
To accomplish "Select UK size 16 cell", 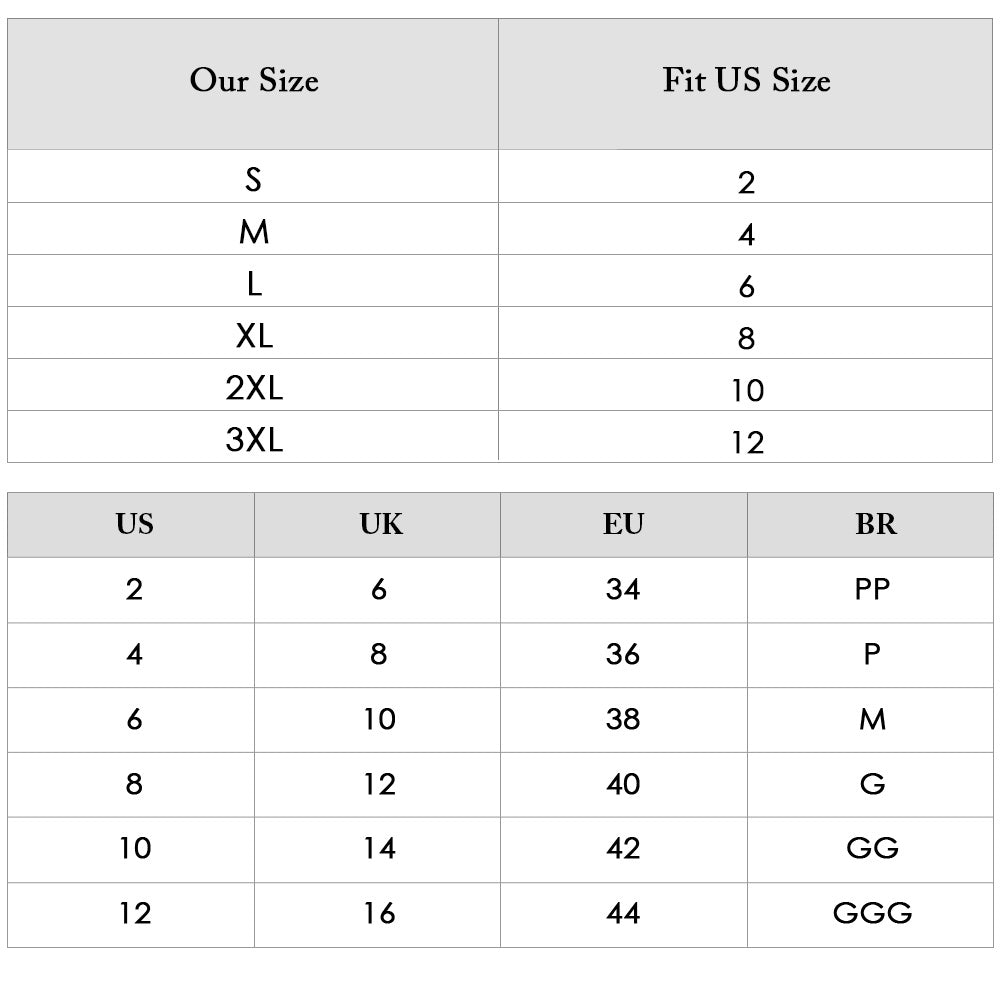I will coord(380,913).
